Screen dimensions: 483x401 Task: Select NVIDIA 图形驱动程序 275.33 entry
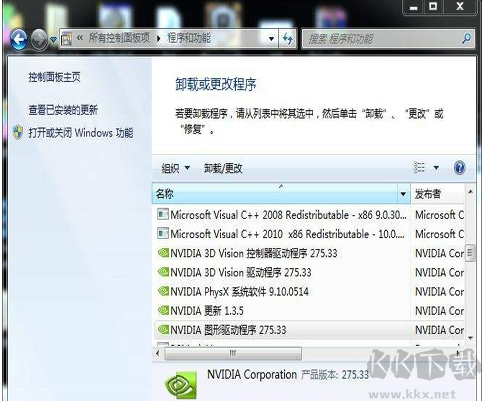tap(281, 330)
